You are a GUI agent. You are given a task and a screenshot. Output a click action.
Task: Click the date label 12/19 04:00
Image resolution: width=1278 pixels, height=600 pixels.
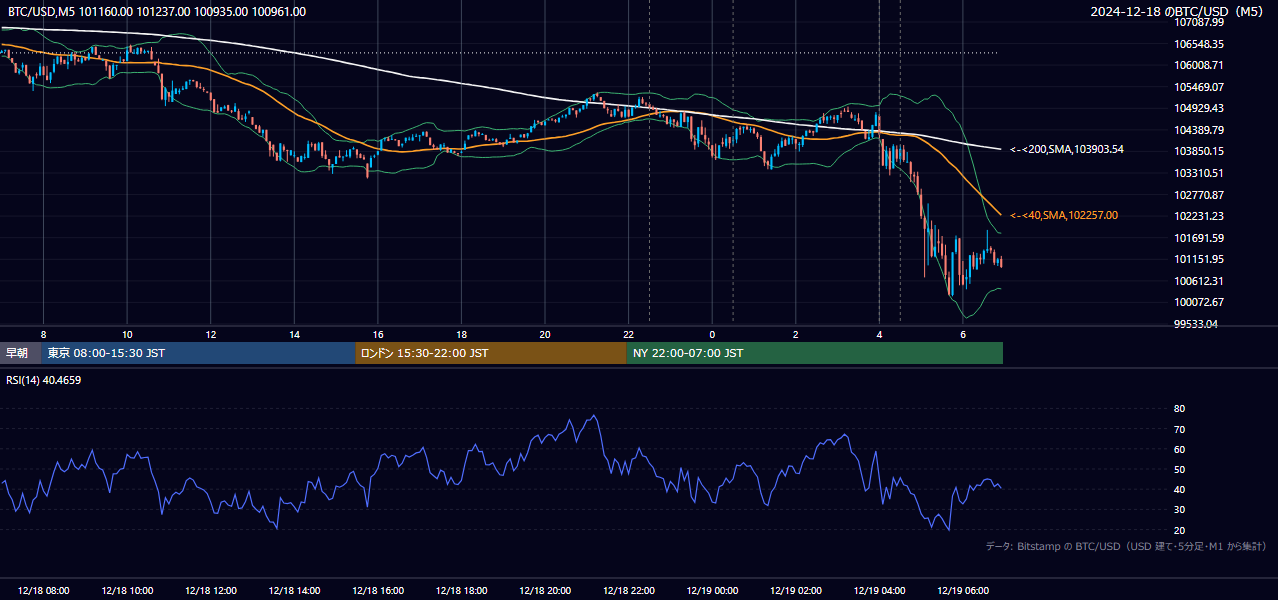(x=879, y=590)
